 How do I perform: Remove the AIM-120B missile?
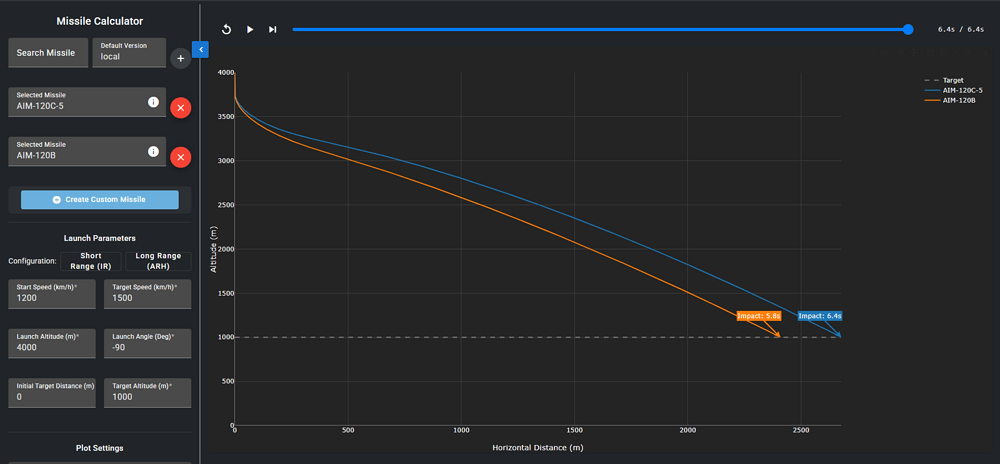click(x=180, y=157)
